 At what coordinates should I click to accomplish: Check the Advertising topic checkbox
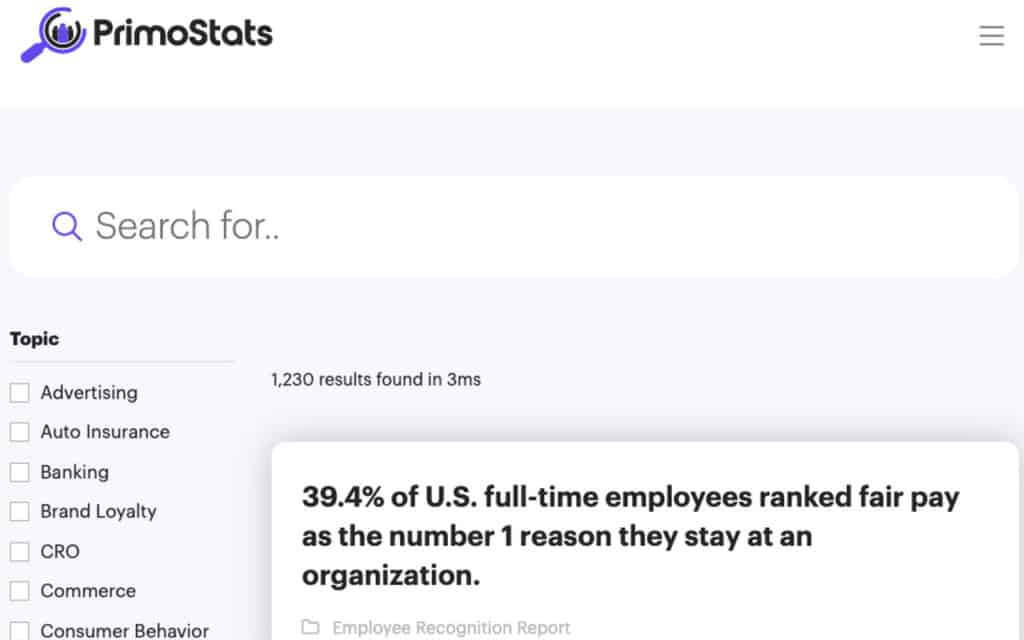tap(20, 393)
